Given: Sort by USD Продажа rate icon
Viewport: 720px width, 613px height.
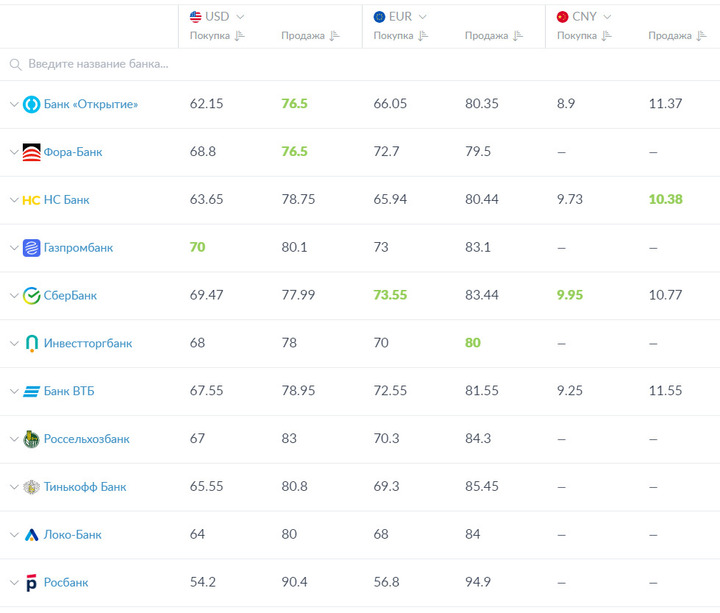Looking at the screenshot, I should point(334,36).
